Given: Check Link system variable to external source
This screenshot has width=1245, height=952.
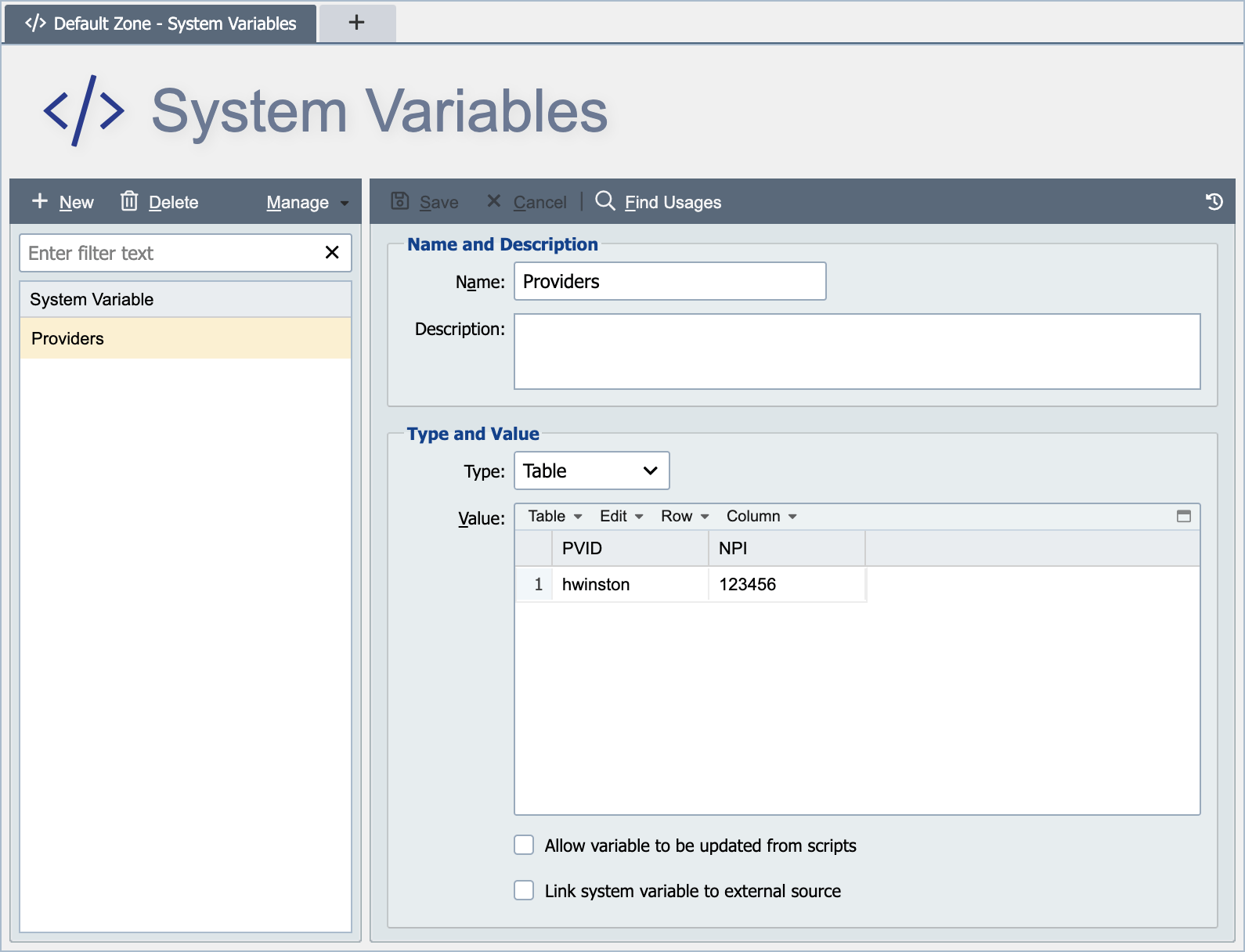Looking at the screenshot, I should tap(524, 890).
